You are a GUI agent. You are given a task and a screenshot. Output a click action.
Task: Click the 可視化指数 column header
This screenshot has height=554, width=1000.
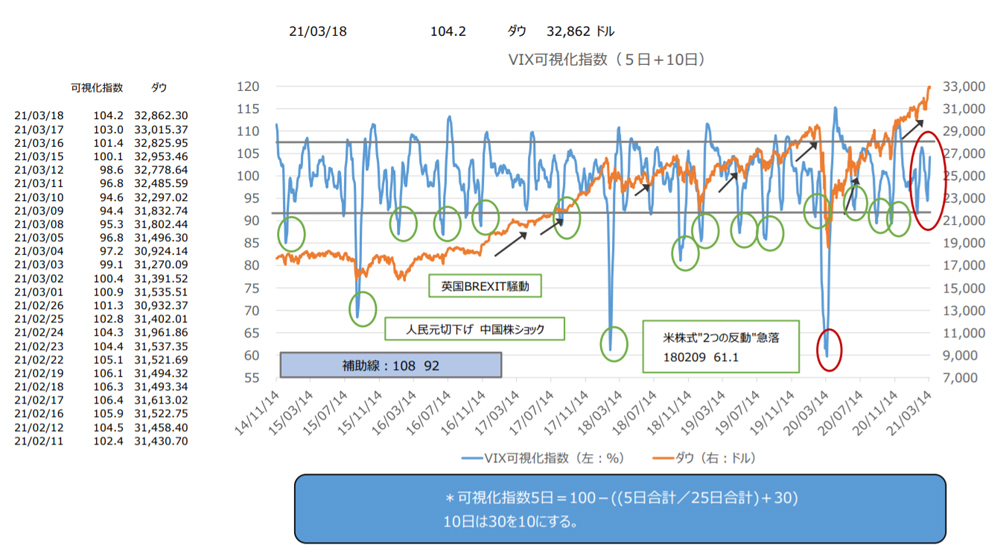click(x=97, y=87)
